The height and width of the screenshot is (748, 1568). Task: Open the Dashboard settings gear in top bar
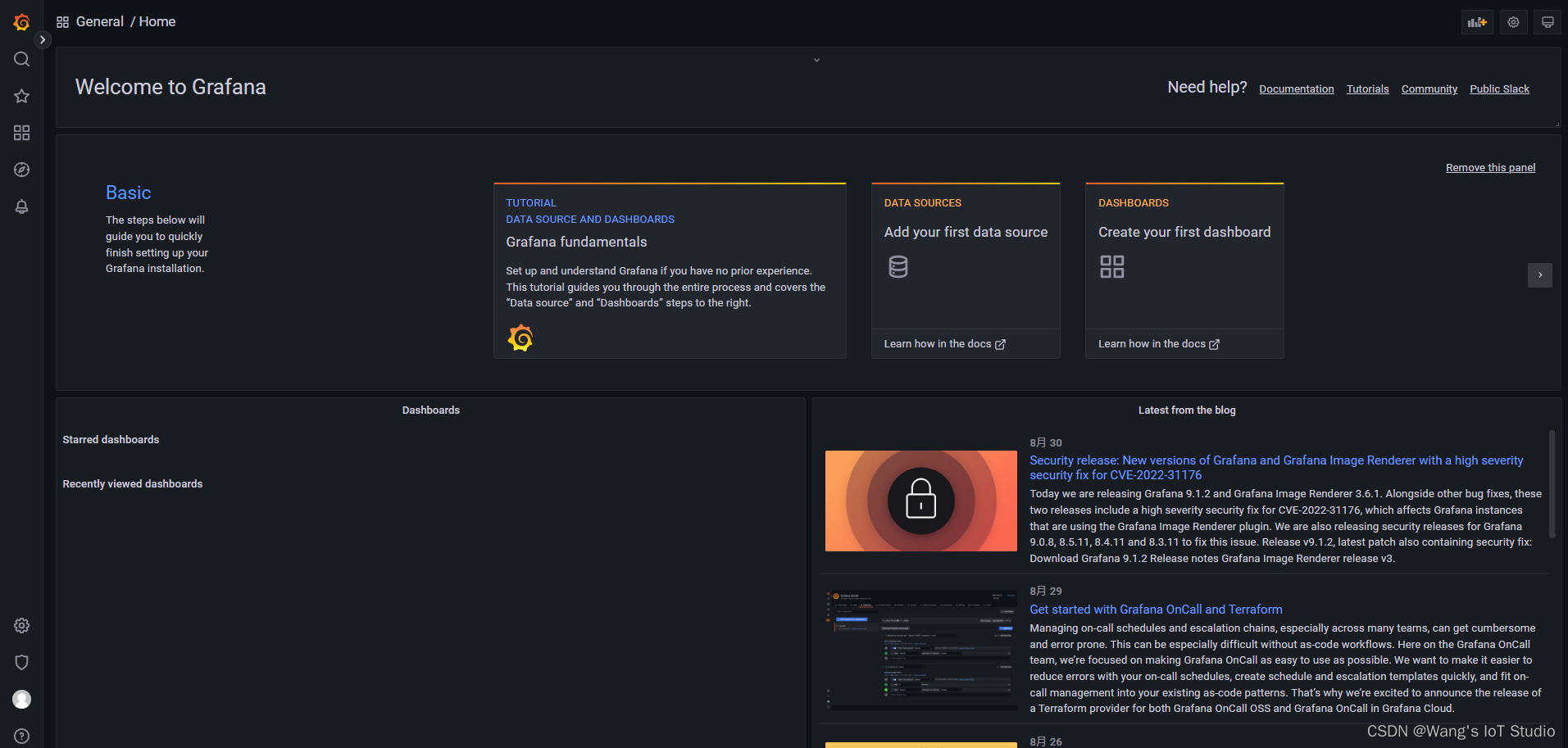[1512, 21]
